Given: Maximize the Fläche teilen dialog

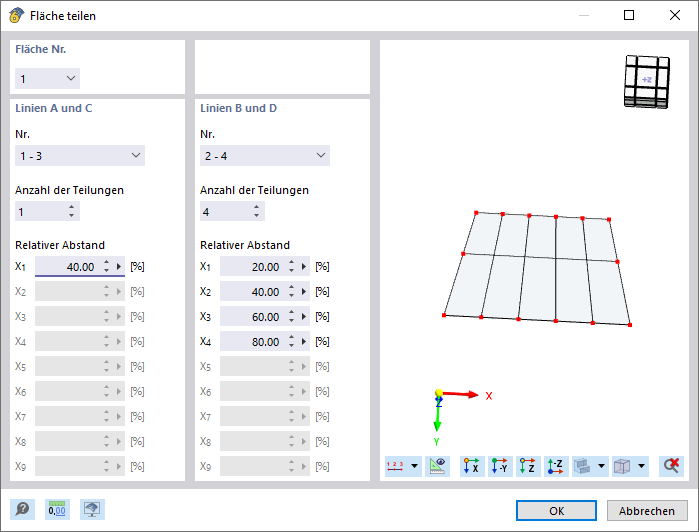Looking at the screenshot, I should coord(629,15).
